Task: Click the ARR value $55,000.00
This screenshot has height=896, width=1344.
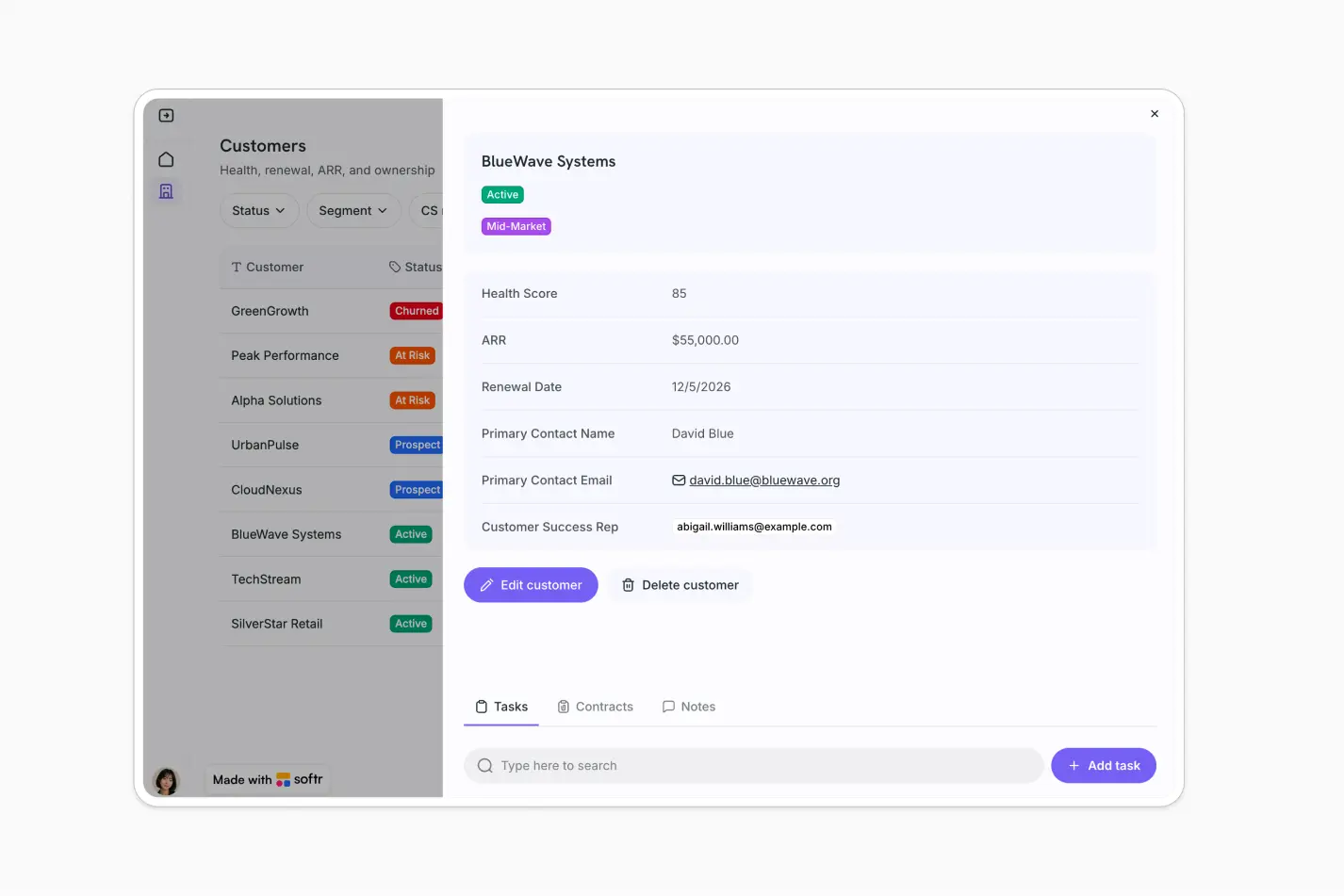Action: click(x=705, y=340)
